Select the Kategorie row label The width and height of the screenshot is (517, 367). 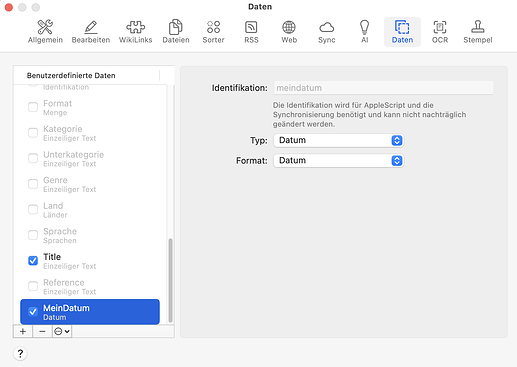(63, 129)
